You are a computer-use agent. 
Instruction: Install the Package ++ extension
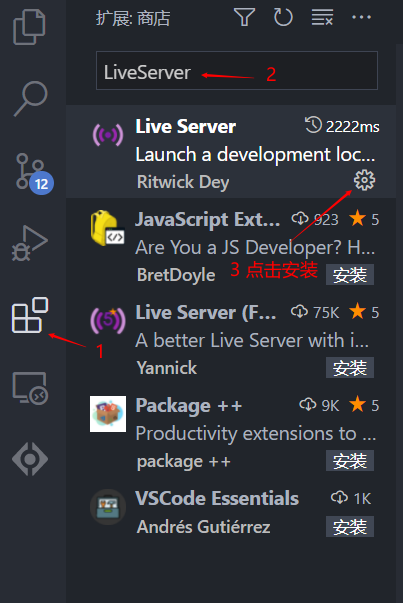point(350,461)
